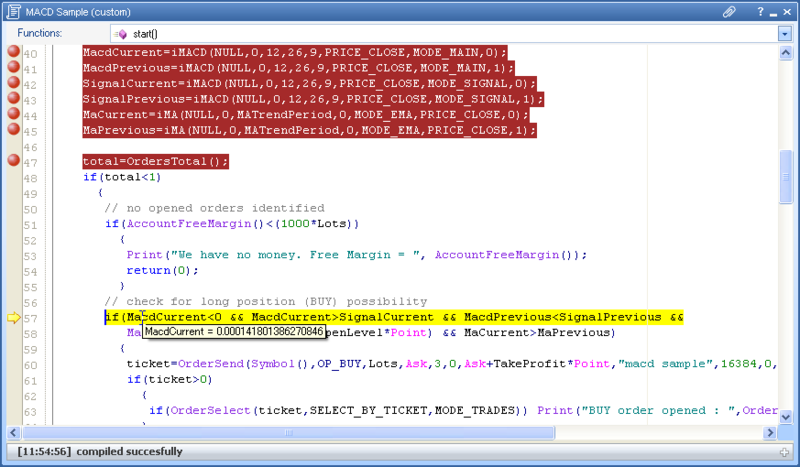Click '// no opened orders identified' comment
800x467 pixels.
(x=215, y=208)
